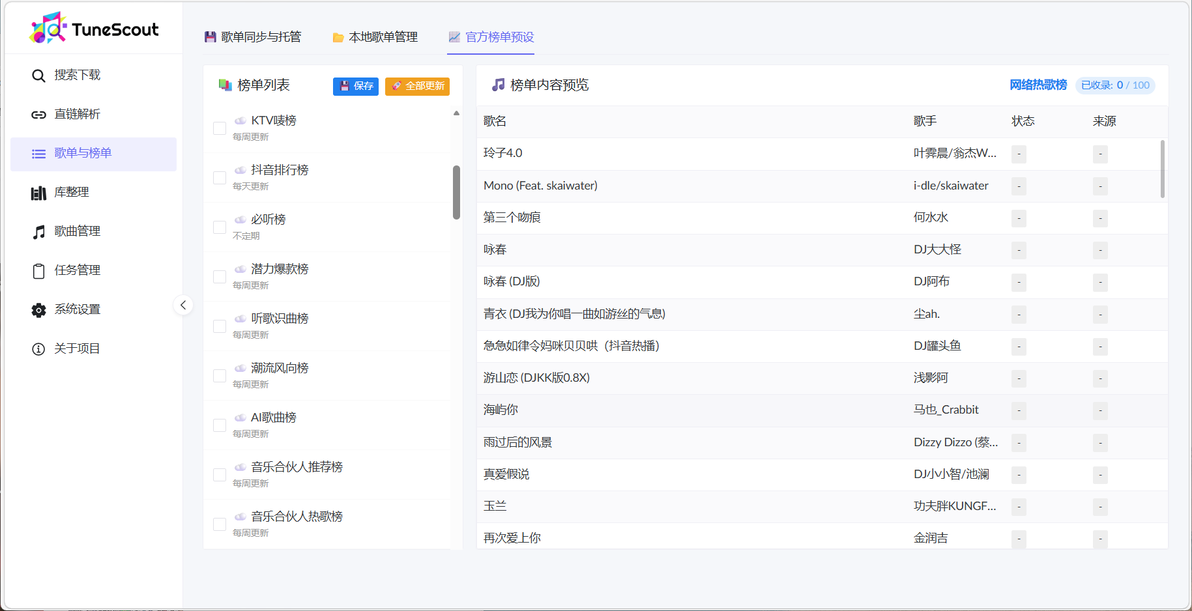
Task: Click the list icon beside 歌单与榜单
Action: [x=38, y=154]
